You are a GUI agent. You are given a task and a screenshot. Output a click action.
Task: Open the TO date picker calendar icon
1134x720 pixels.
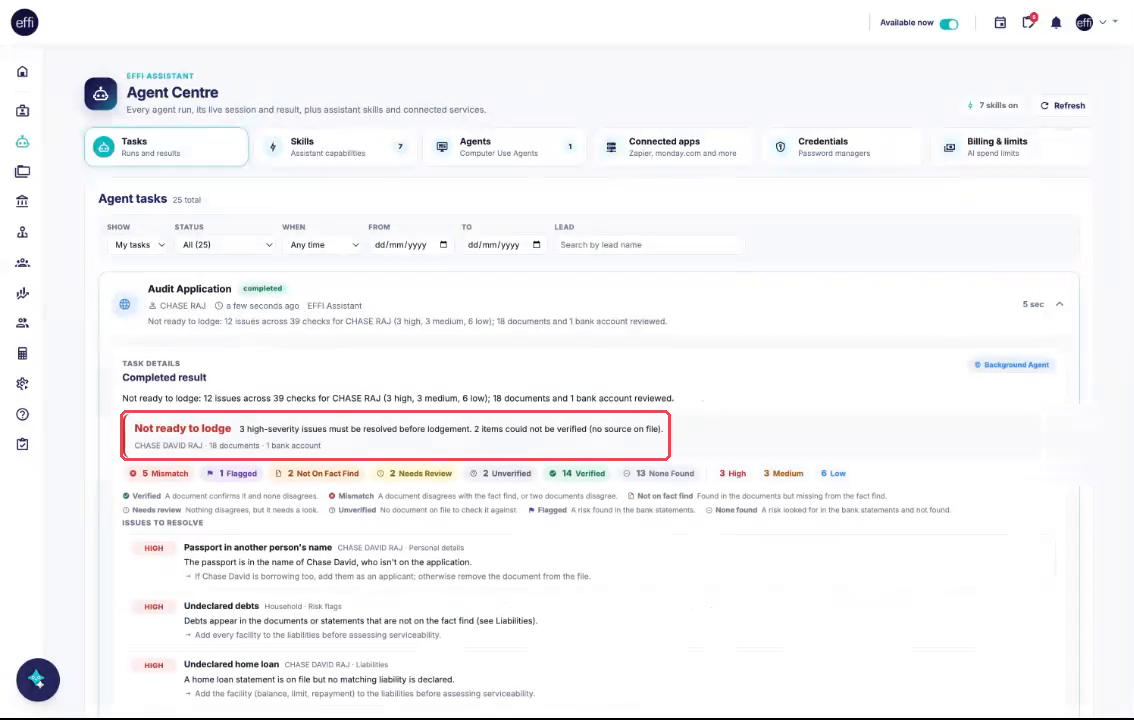point(537,245)
